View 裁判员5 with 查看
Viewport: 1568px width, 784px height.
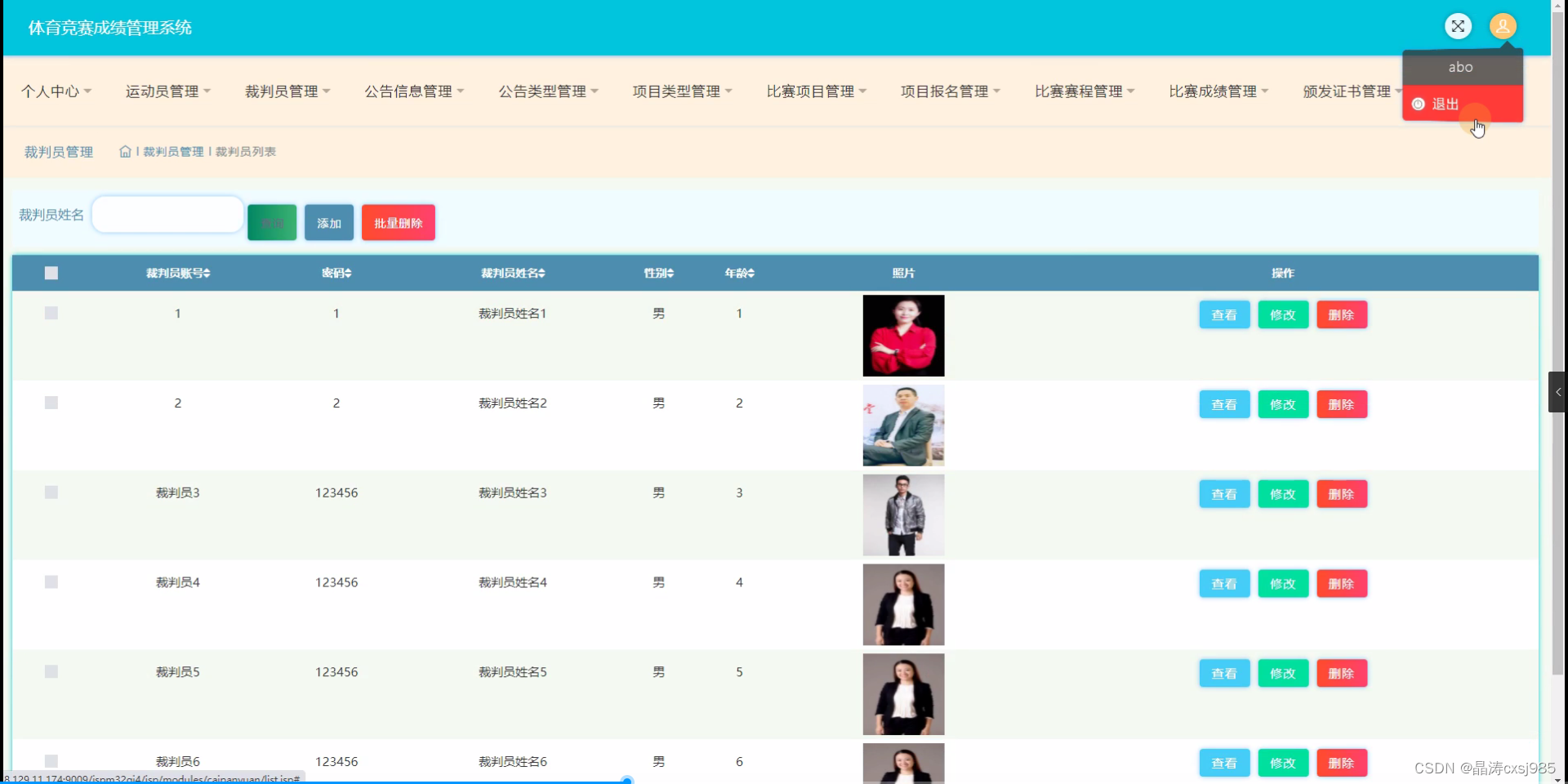(x=1224, y=673)
